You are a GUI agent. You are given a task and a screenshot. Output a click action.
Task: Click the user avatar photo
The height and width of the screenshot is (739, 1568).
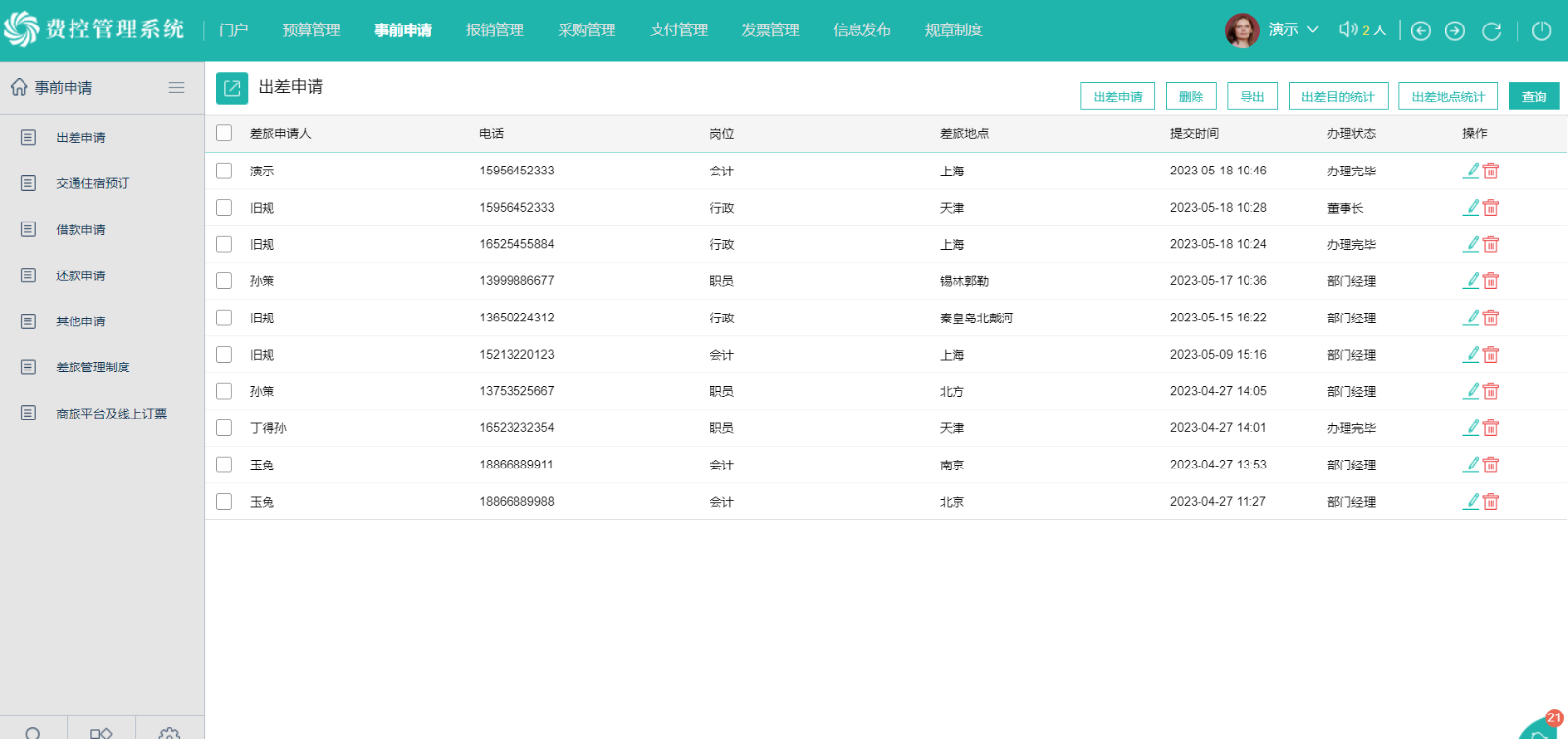pyautogui.click(x=1243, y=30)
